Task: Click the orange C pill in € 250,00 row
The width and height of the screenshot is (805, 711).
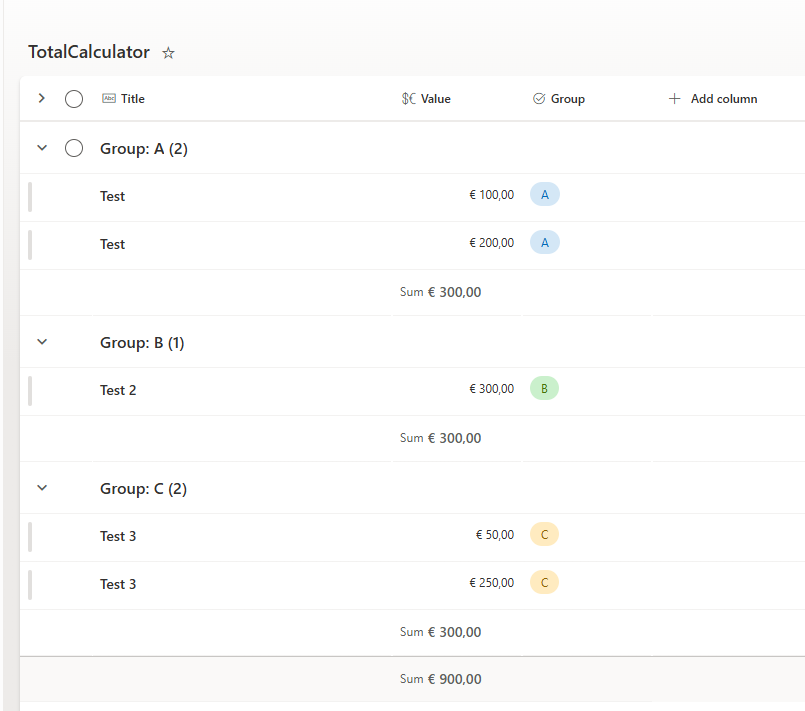Action: (544, 583)
